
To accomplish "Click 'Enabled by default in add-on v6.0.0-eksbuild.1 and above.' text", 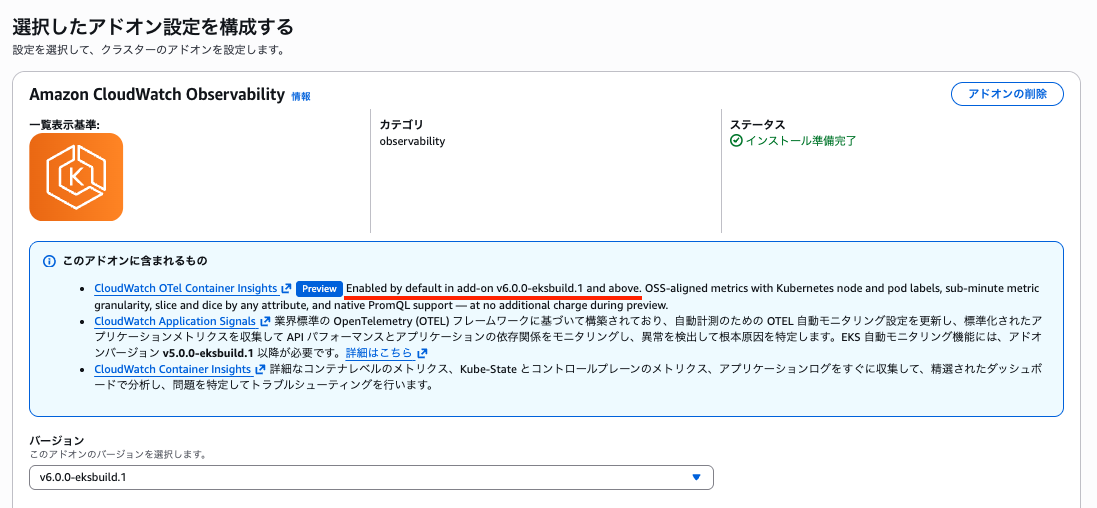I will click(494, 288).
